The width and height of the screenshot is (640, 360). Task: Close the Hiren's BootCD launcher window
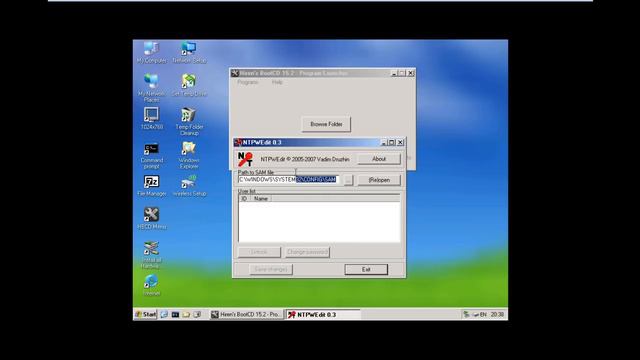(411, 73)
